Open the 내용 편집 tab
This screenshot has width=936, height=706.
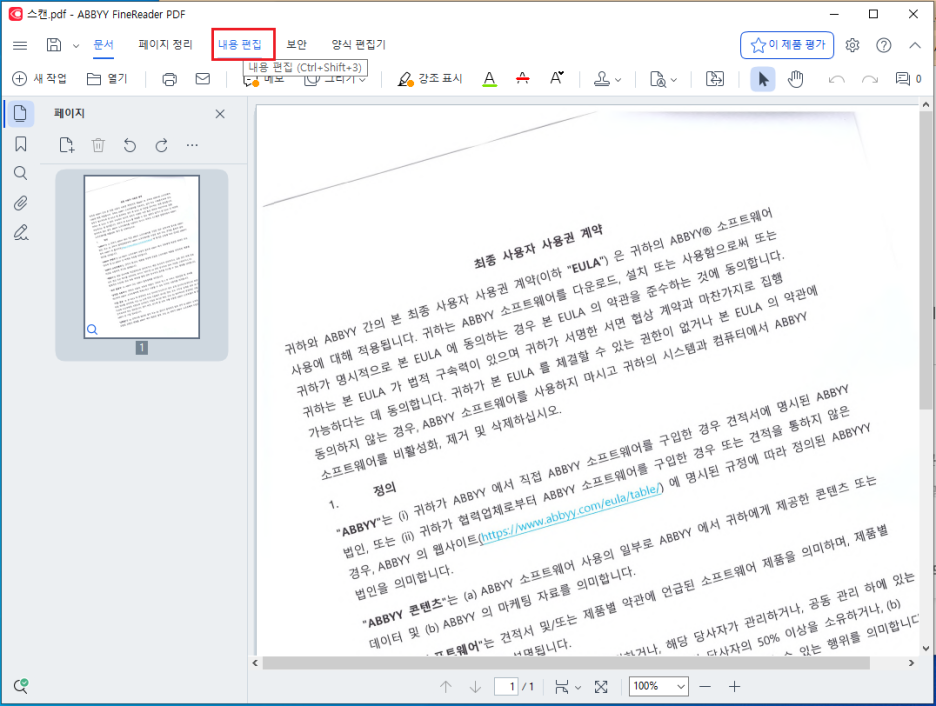tap(240, 45)
